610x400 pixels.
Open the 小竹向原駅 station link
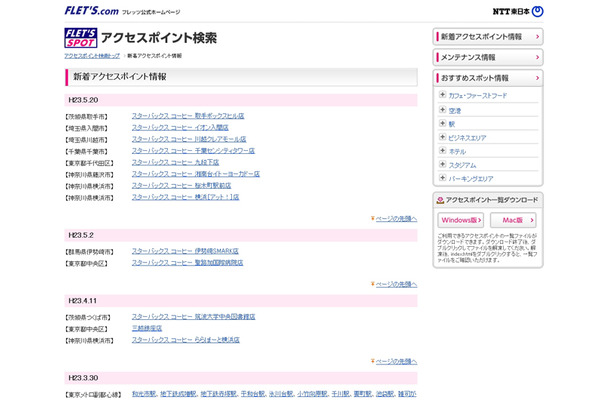click(x=312, y=394)
